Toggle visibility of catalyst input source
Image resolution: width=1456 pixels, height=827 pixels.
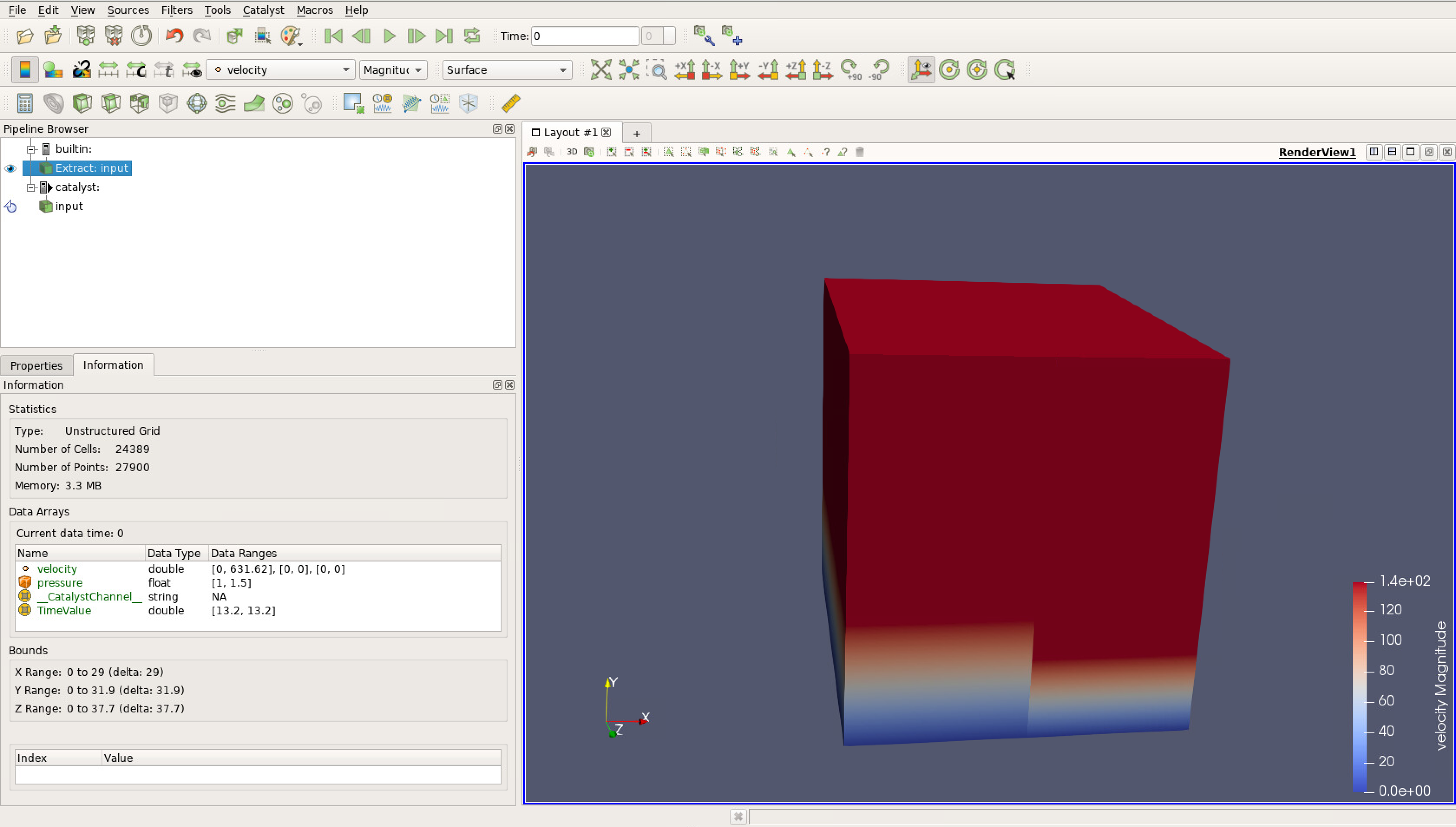pos(10,206)
